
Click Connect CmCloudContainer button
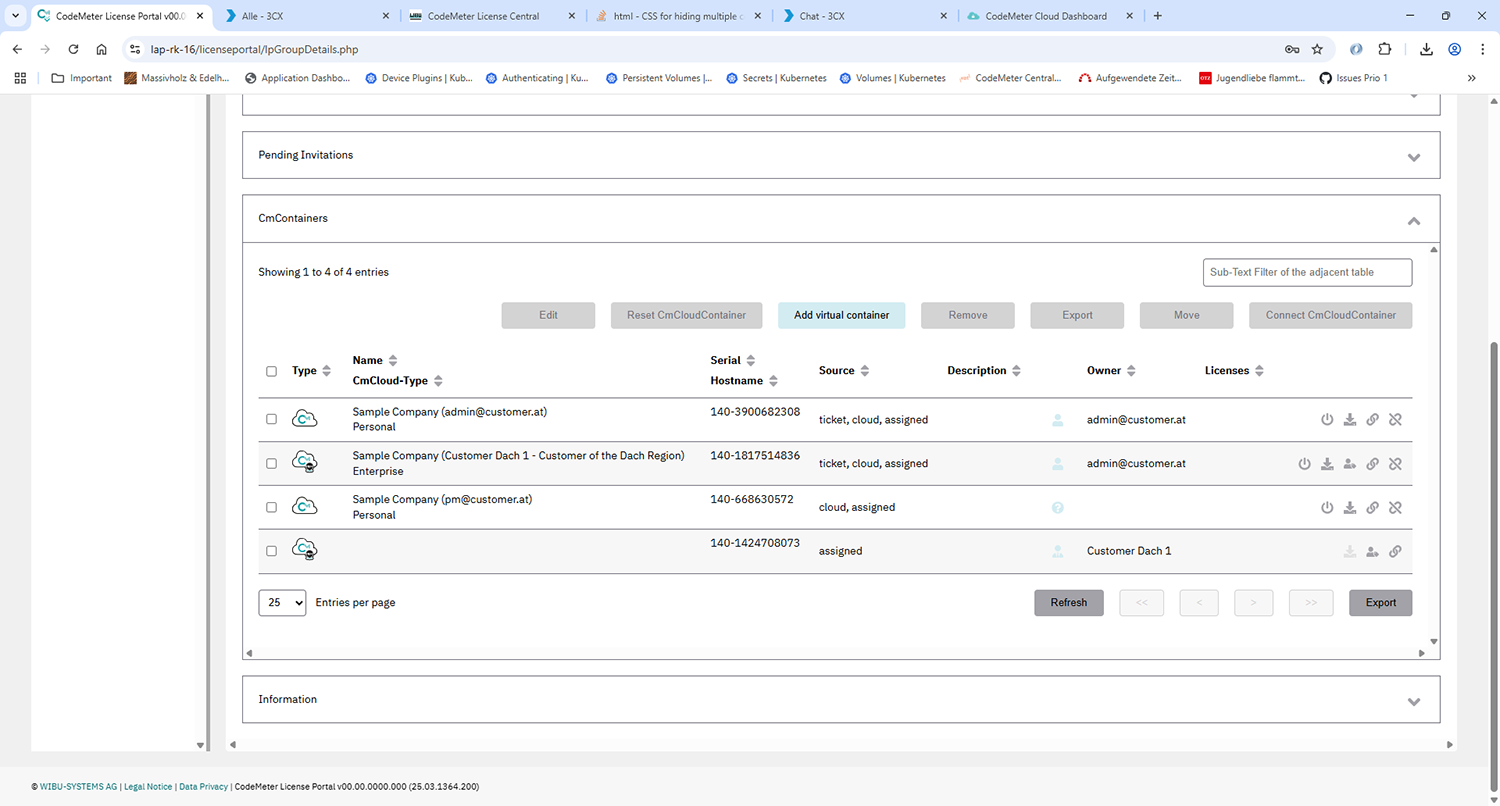coord(1330,315)
